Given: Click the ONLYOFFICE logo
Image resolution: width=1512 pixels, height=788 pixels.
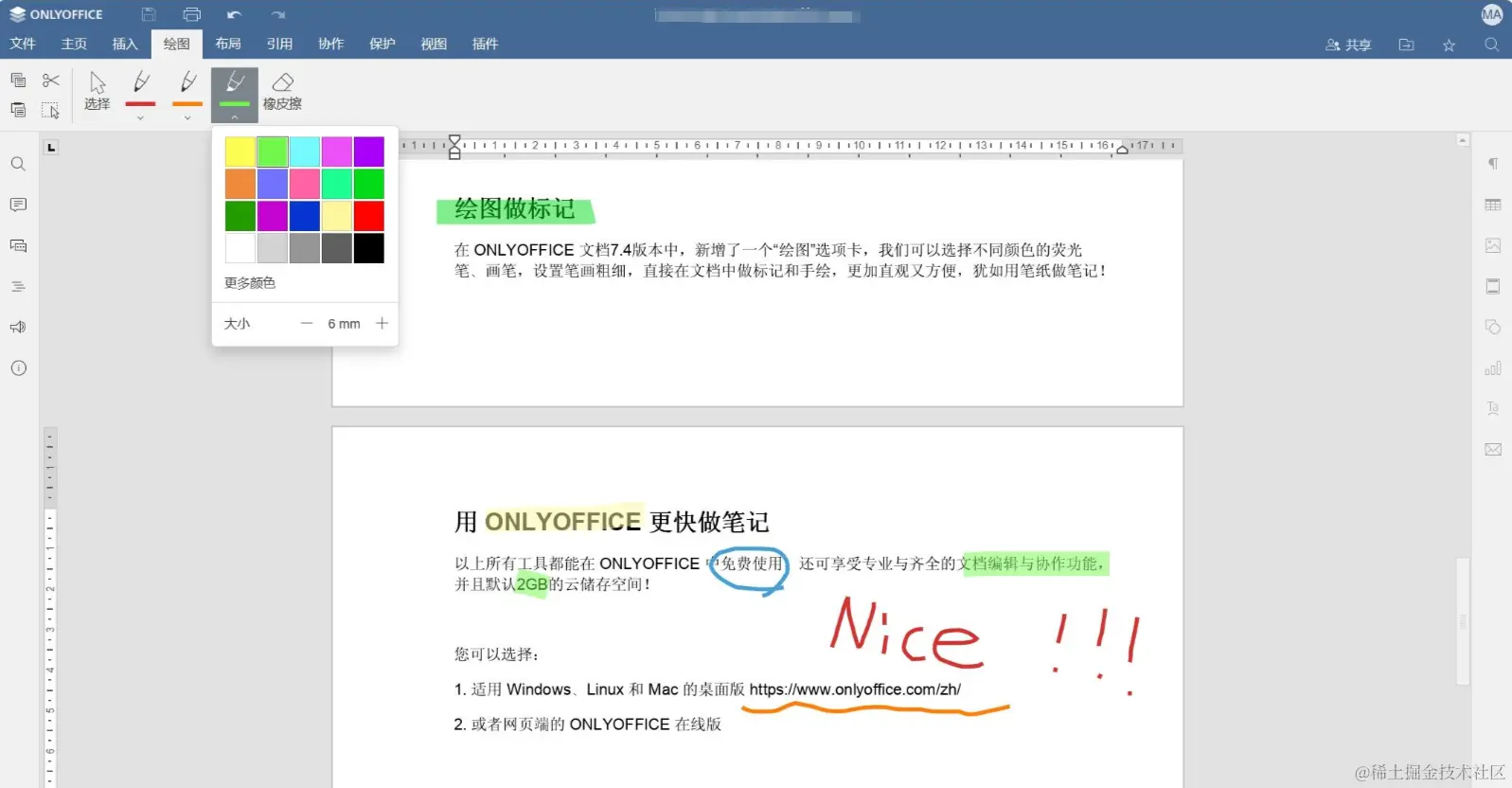Looking at the screenshot, I should (56, 14).
